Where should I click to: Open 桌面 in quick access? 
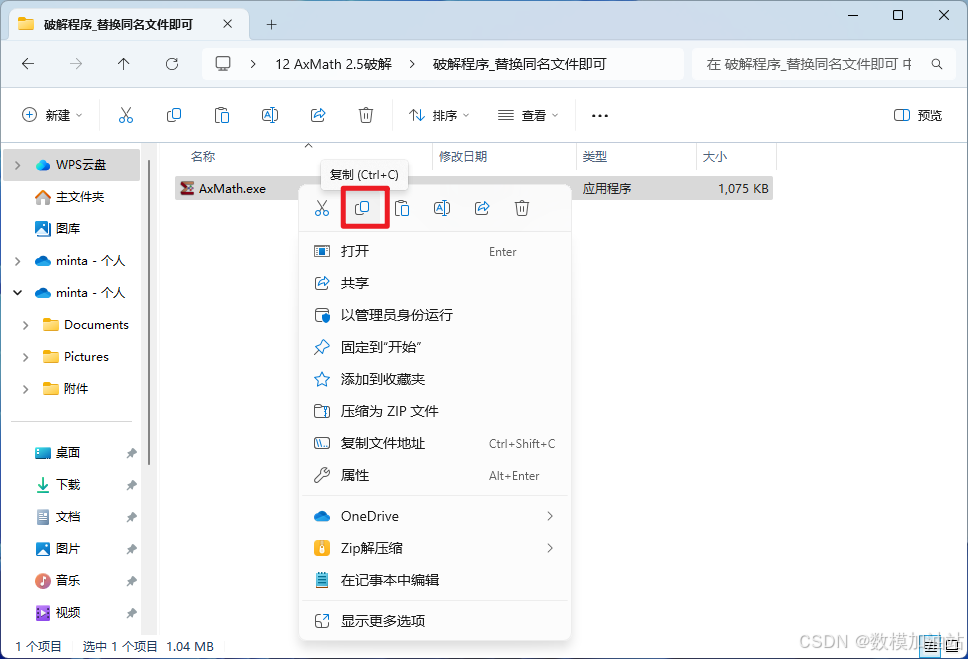[x=57, y=453]
